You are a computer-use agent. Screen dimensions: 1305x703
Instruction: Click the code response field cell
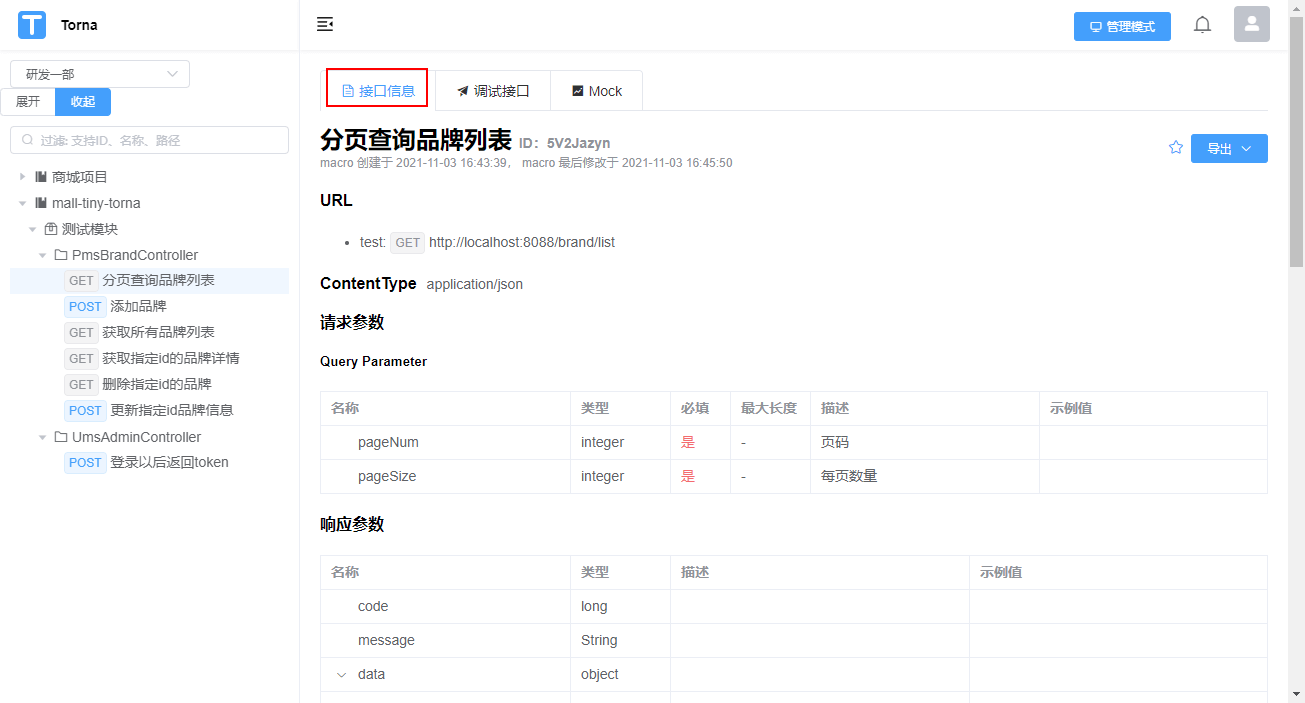click(x=445, y=606)
